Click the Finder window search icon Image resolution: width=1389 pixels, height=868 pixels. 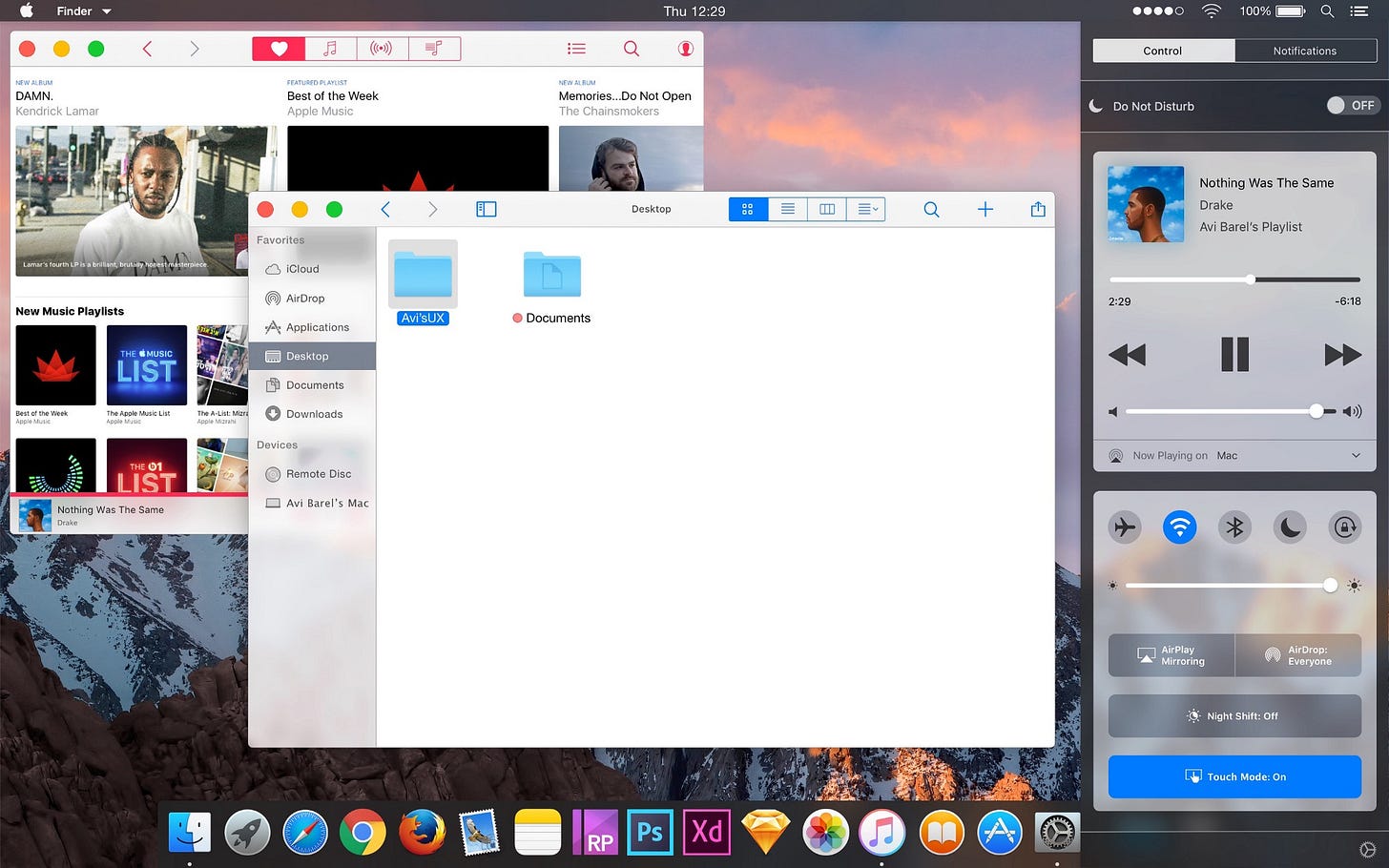point(932,209)
